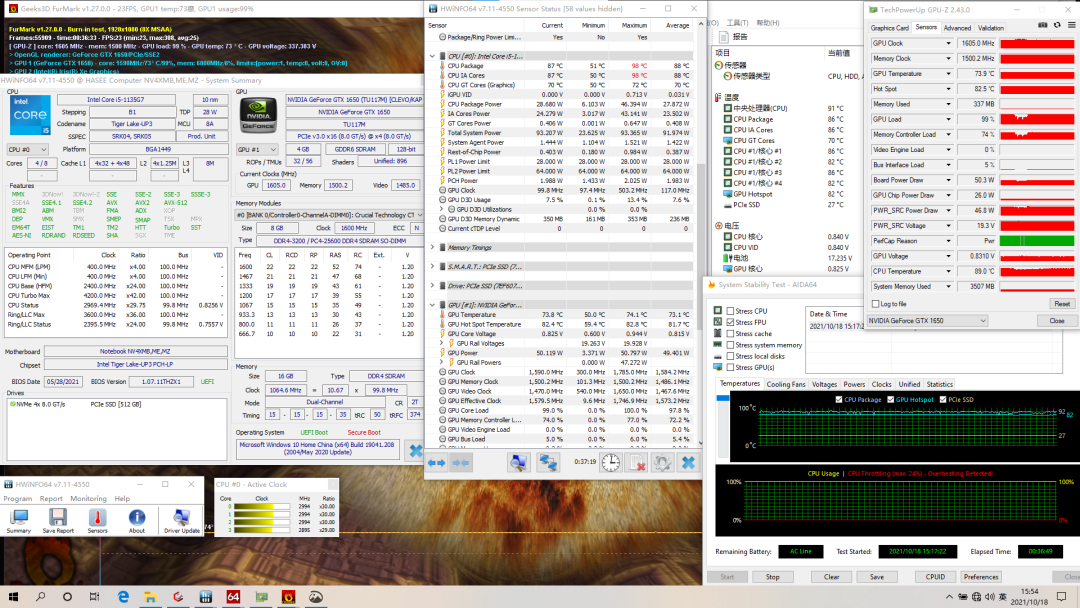
Task: Open Microsoft Edge from the taskbar
Action: point(123,596)
